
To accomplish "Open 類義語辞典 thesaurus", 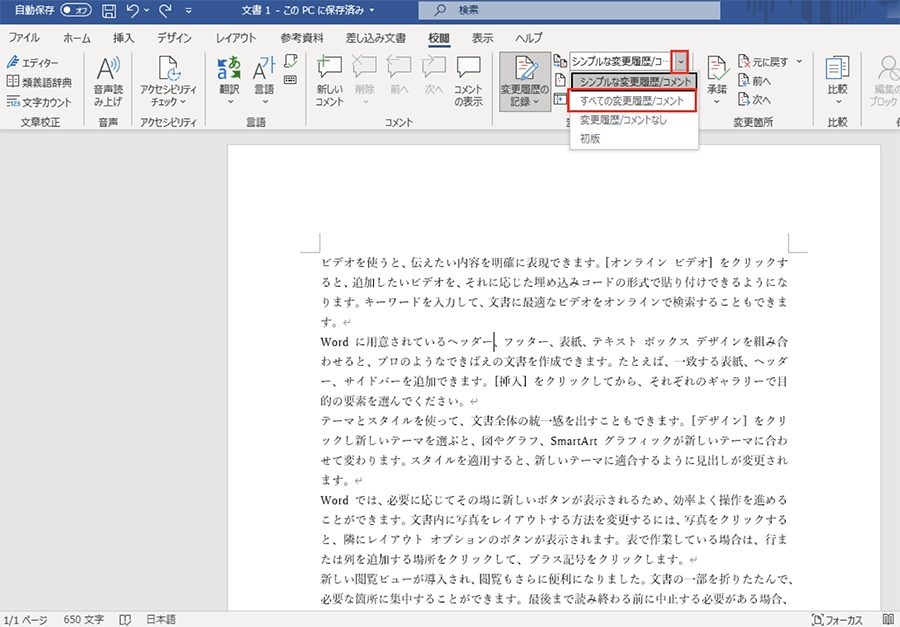I will [40, 82].
